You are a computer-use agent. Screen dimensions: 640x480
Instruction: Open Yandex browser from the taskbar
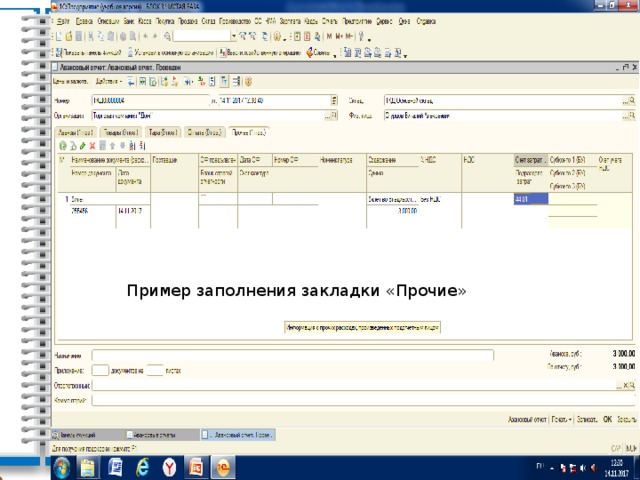click(169, 468)
